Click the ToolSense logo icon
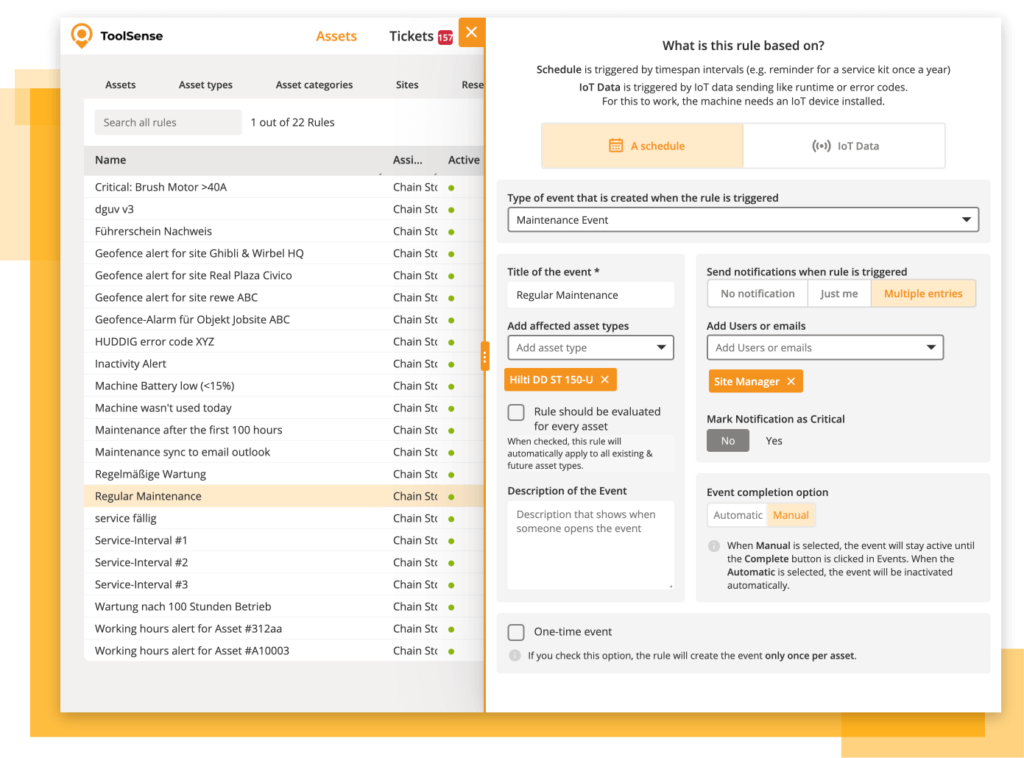 pos(81,36)
